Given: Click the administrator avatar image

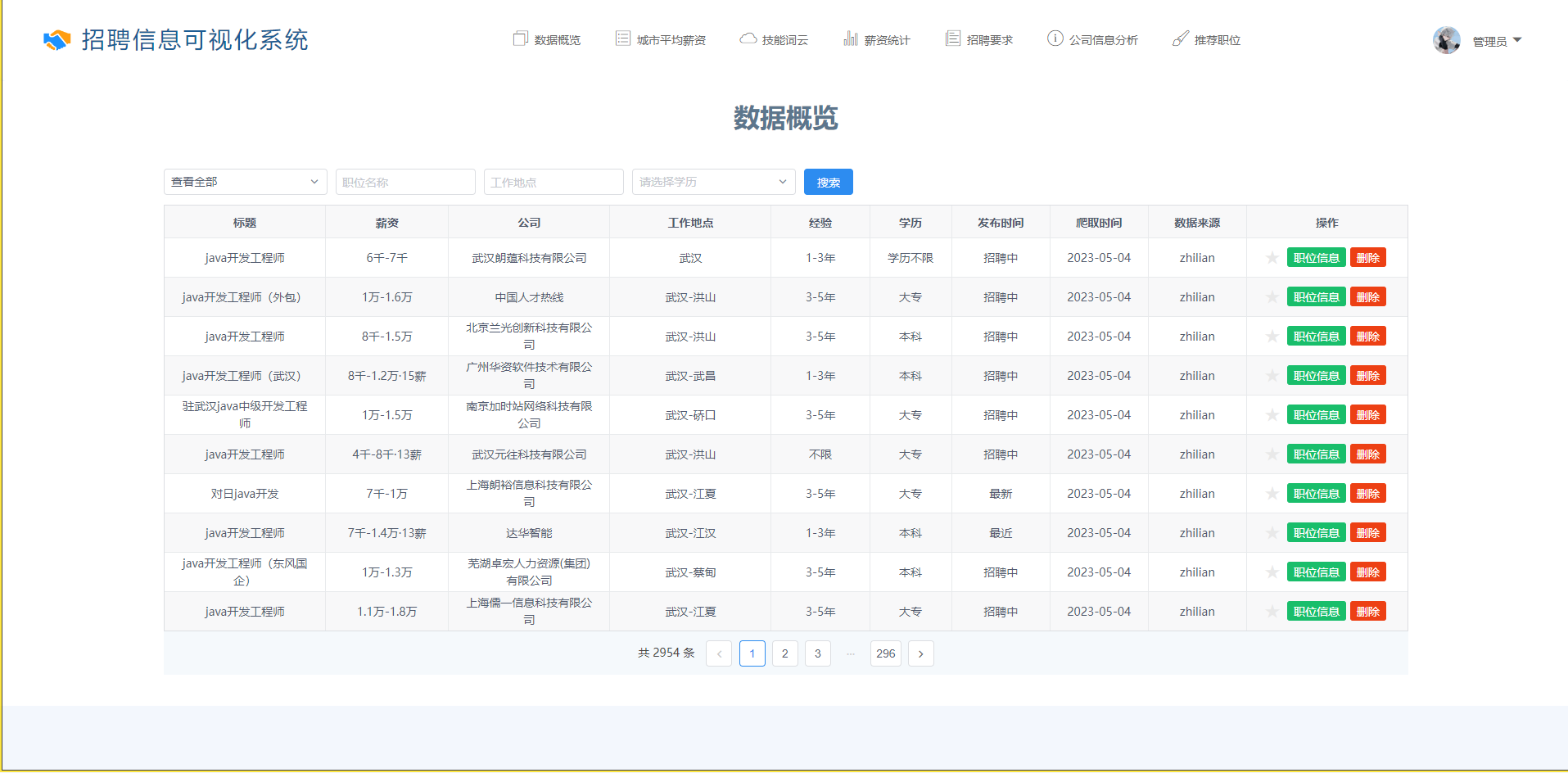Looking at the screenshot, I should click(1447, 40).
